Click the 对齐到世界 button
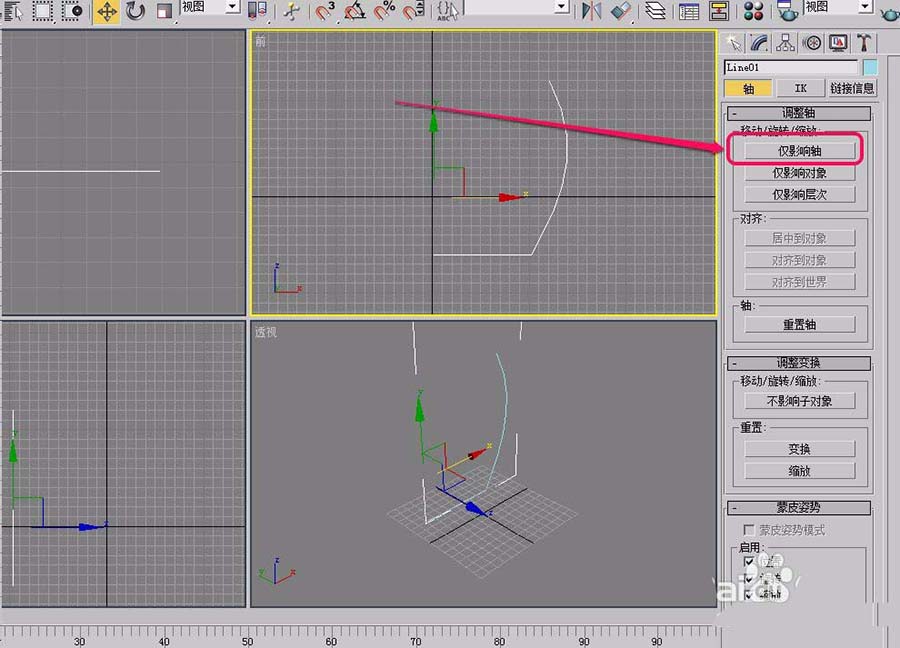The width and height of the screenshot is (900, 648). click(800, 282)
